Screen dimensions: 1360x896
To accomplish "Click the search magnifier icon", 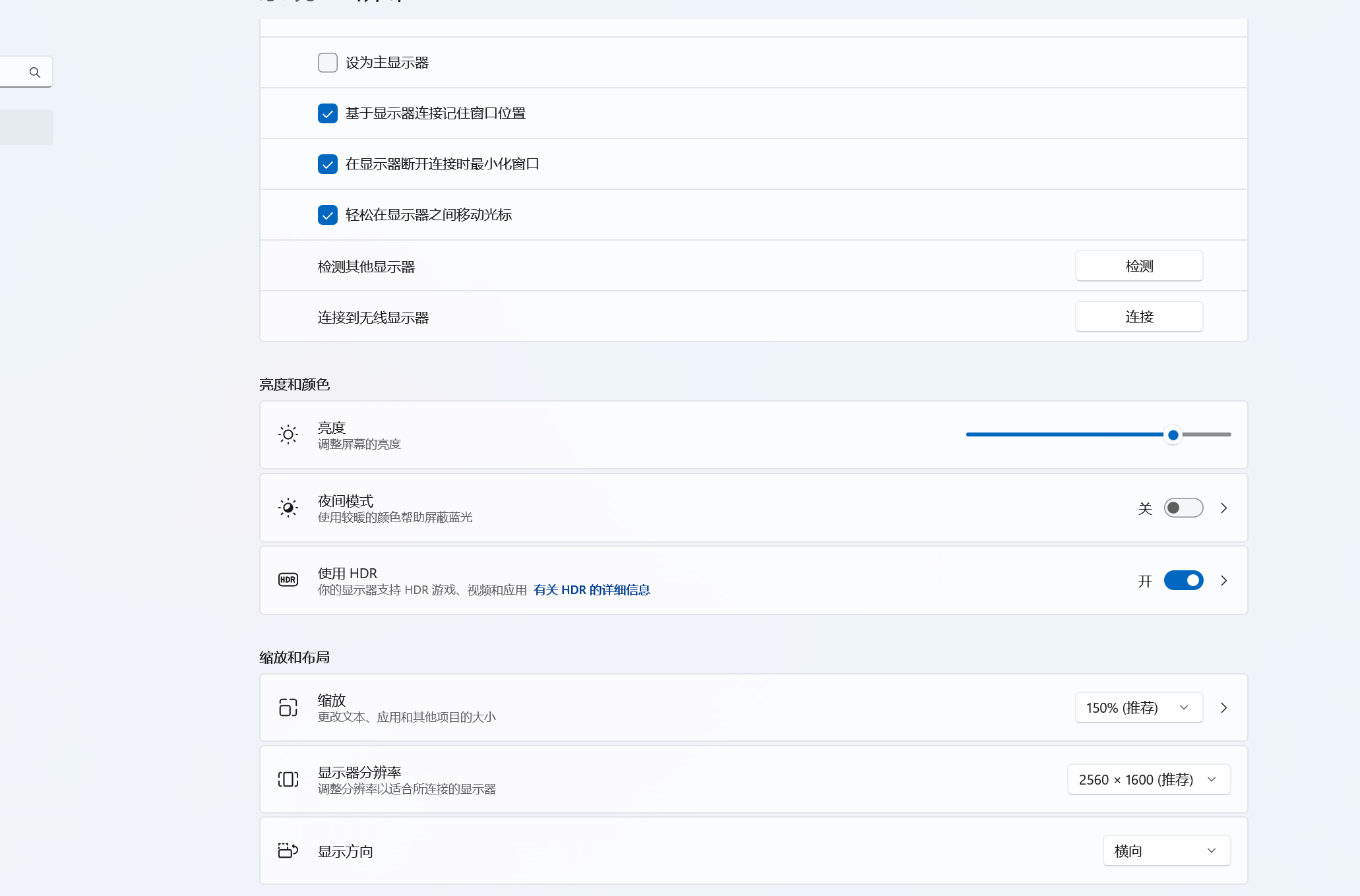I will 35,73.
